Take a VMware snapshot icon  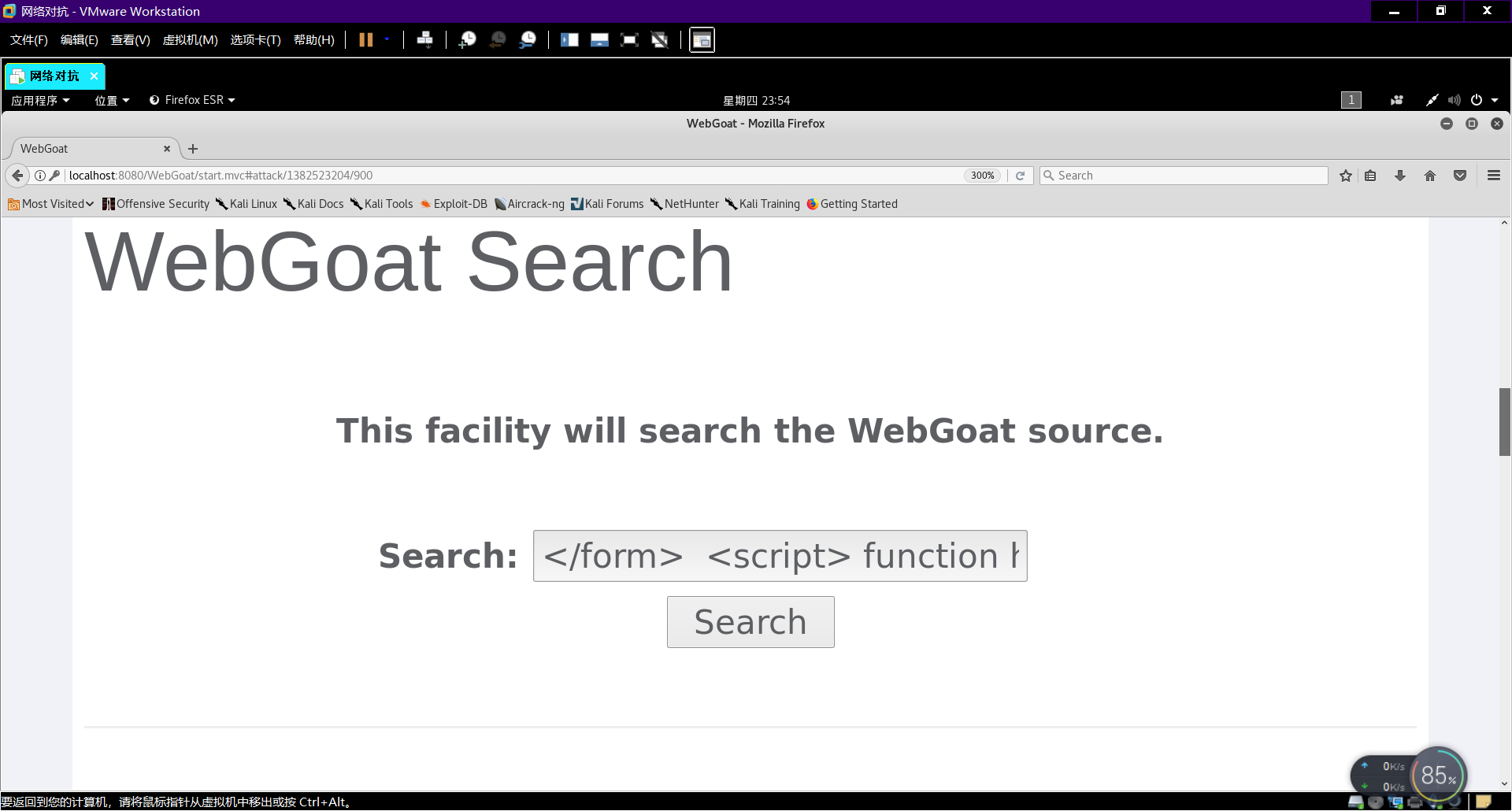[468, 39]
